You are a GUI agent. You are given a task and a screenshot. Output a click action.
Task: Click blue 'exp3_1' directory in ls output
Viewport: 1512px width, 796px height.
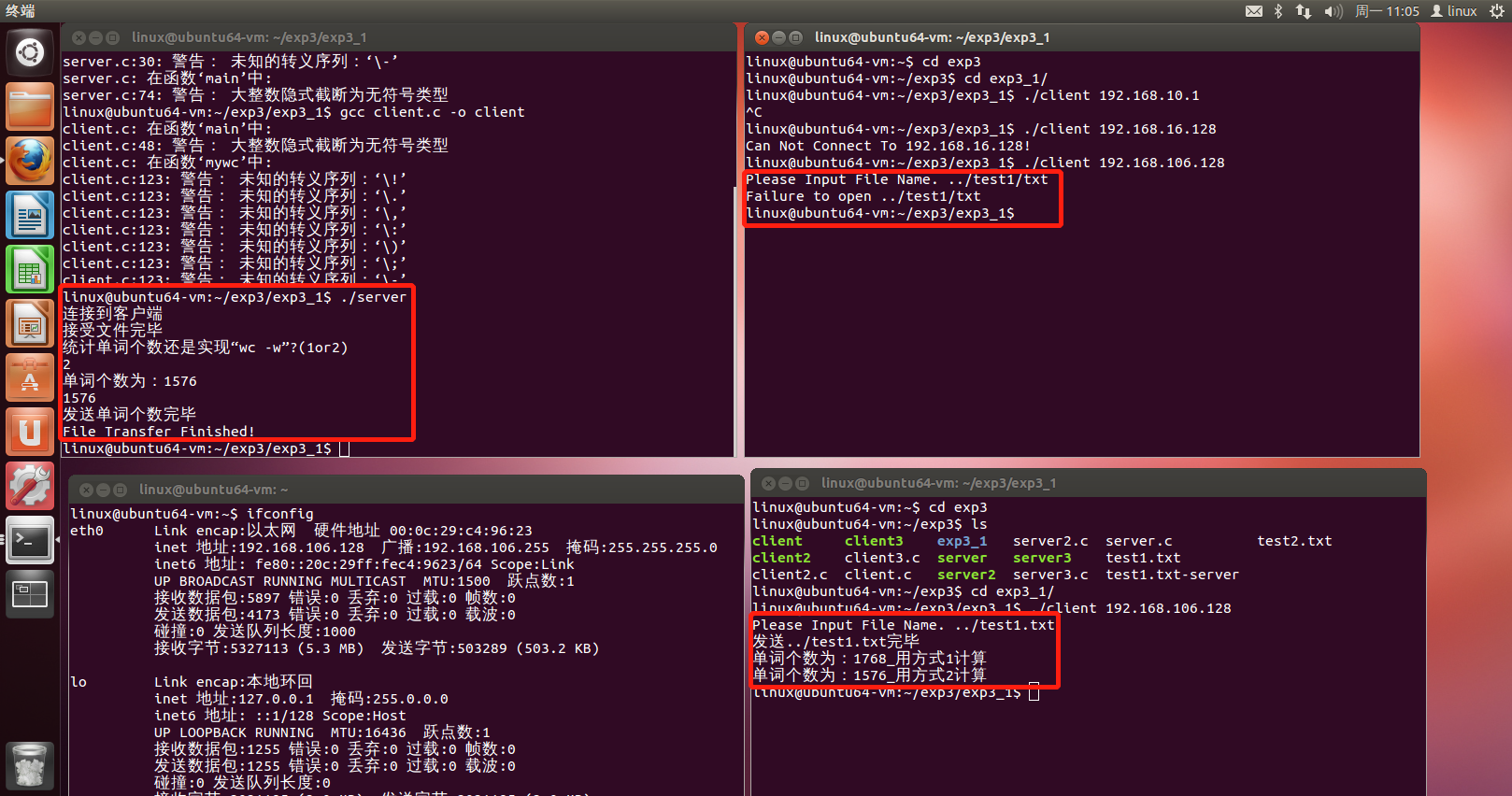962,541
